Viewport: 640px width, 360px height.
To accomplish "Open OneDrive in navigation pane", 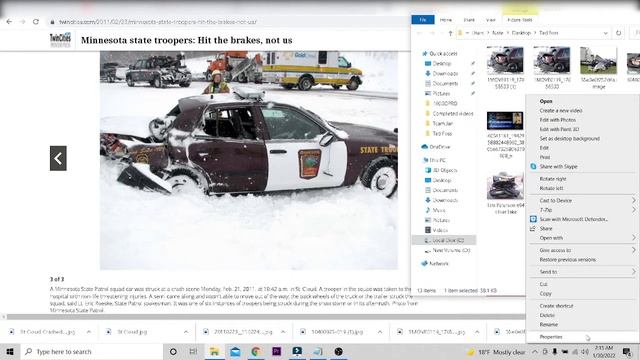I will point(440,147).
